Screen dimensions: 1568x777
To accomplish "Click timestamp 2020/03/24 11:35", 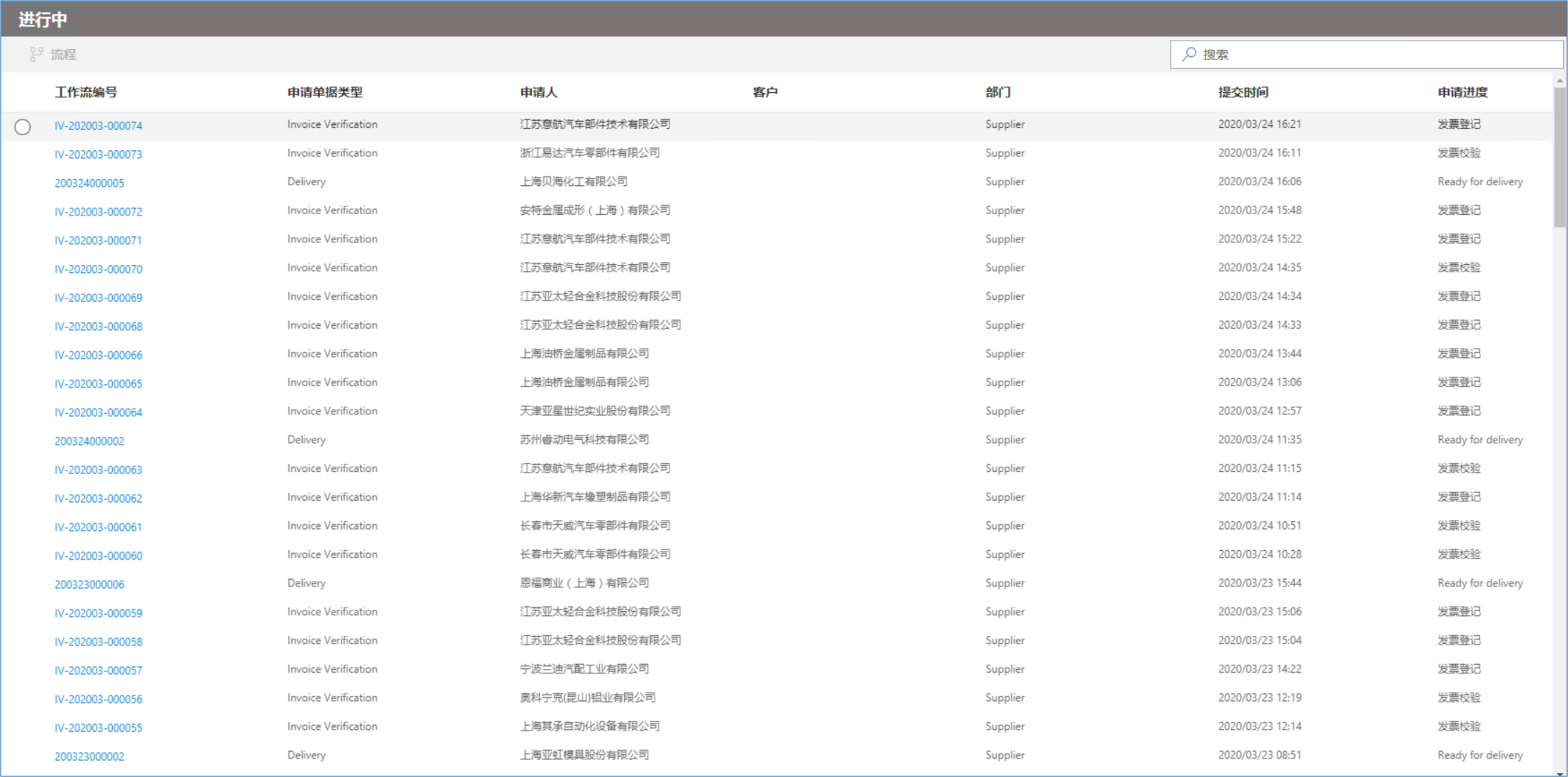I will 1259,439.
